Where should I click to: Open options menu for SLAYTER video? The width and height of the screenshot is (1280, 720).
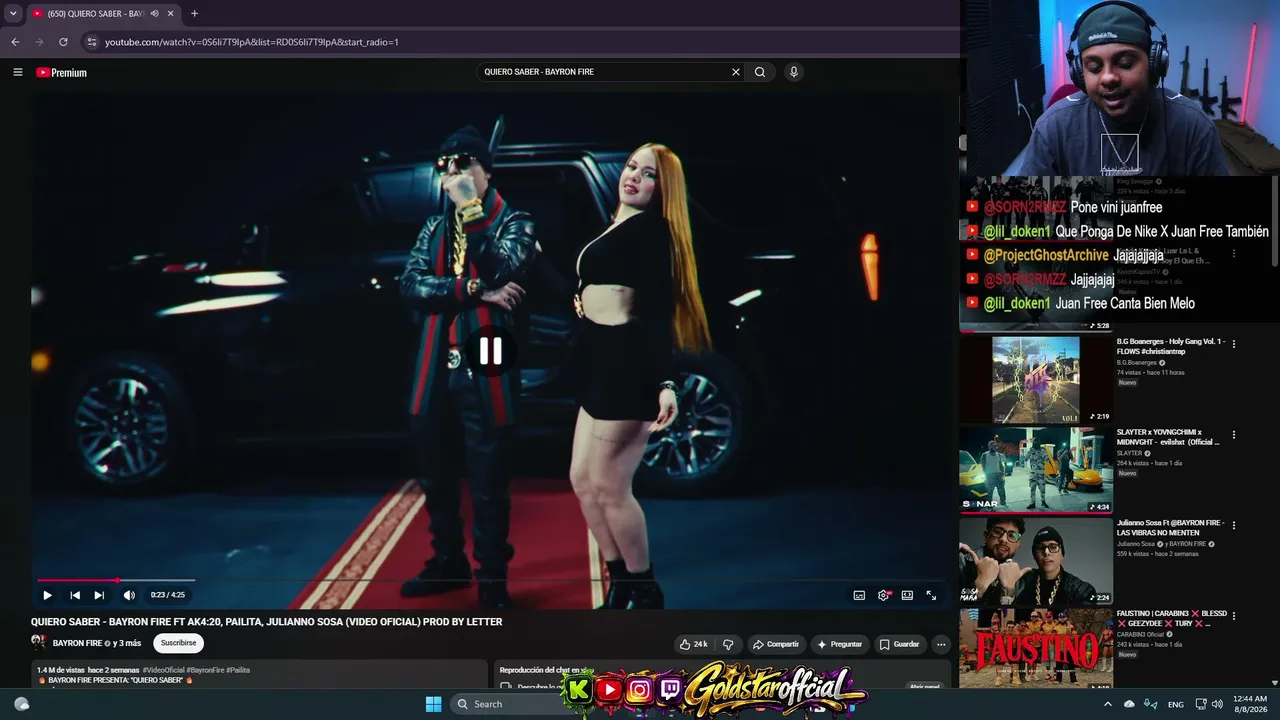tap(1234, 435)
